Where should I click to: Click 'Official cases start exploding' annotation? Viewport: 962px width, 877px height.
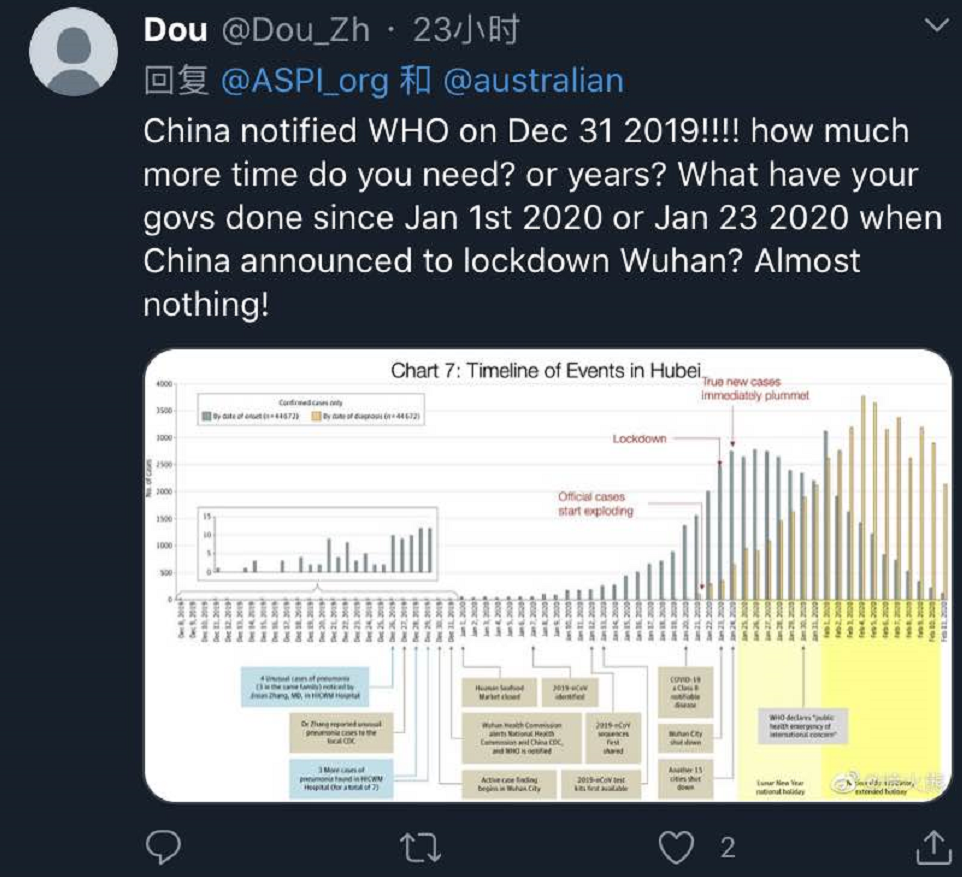[595, 504]
